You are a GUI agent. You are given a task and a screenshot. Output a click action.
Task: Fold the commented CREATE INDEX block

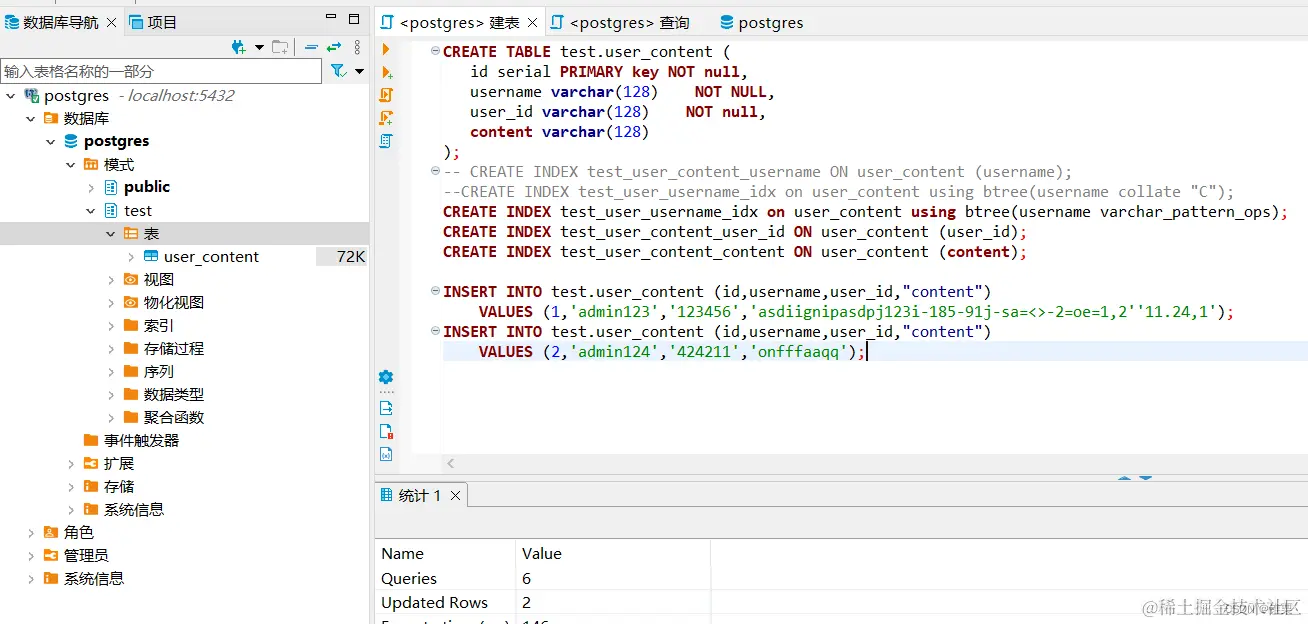[x=435, y=171]
